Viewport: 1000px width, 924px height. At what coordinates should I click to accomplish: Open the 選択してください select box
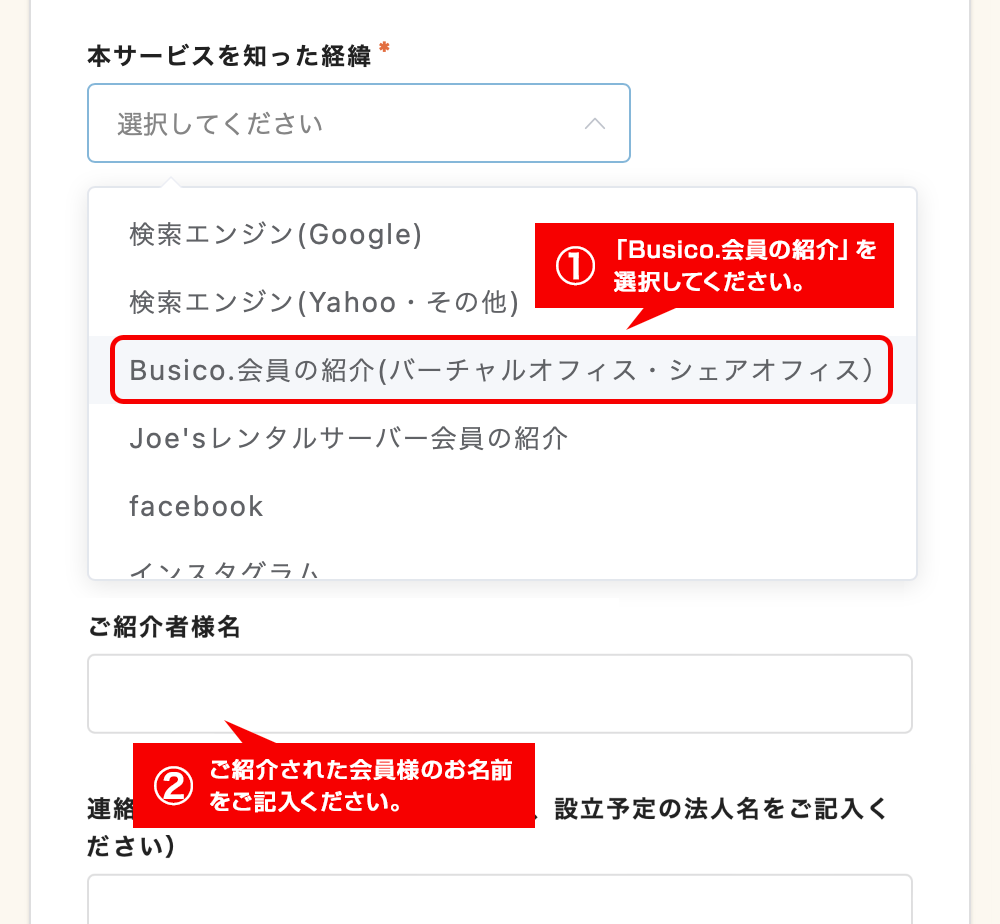(300, 123)
